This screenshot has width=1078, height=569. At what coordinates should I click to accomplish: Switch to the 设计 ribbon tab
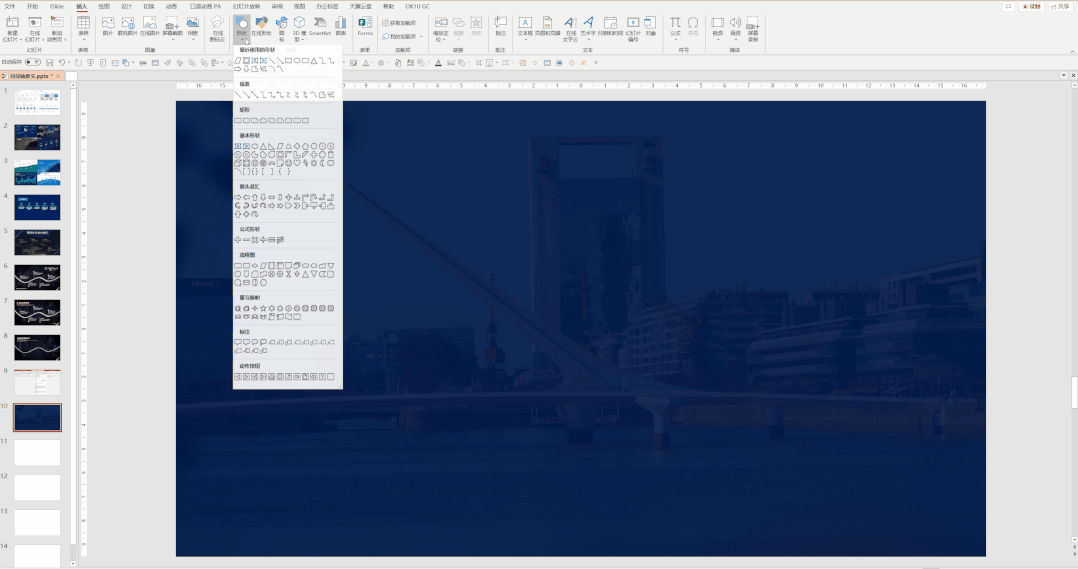126,6
